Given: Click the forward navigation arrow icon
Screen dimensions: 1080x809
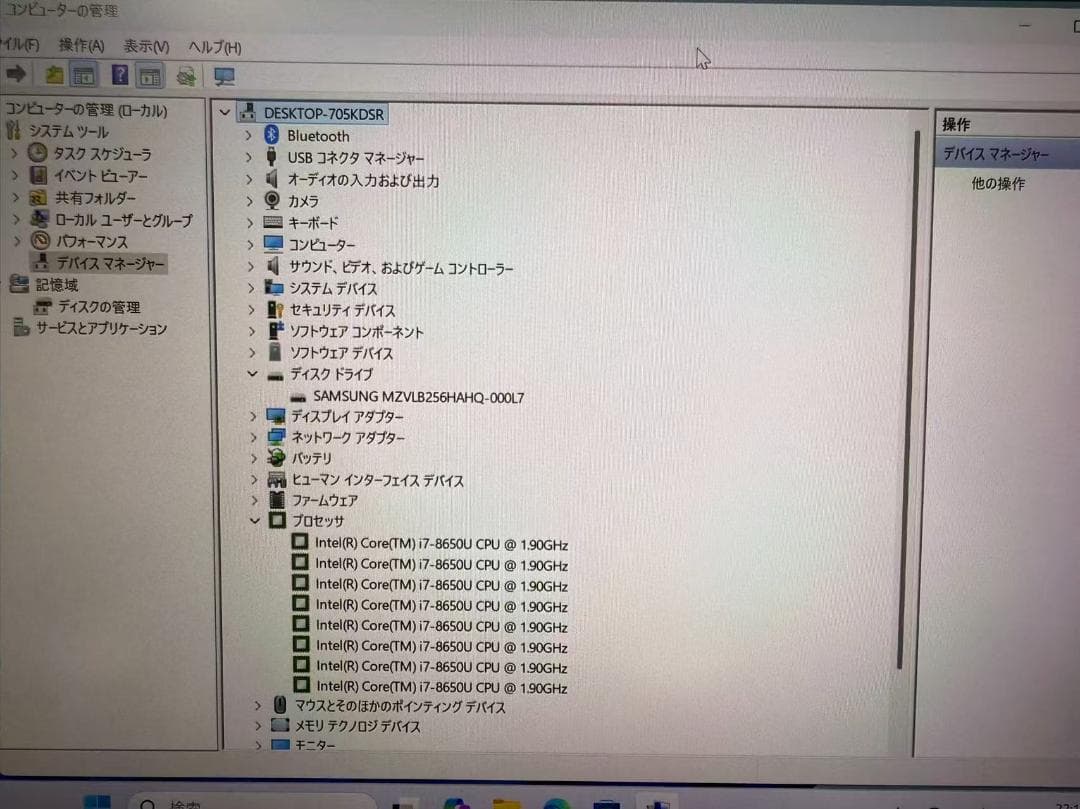Looking at the screenshot, I should 15,75.
